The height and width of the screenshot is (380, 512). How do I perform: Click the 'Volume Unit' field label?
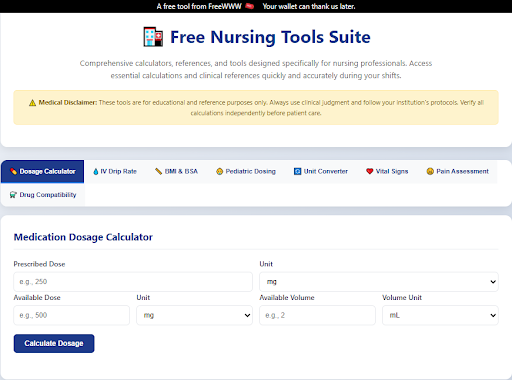(x=402, y=298)
